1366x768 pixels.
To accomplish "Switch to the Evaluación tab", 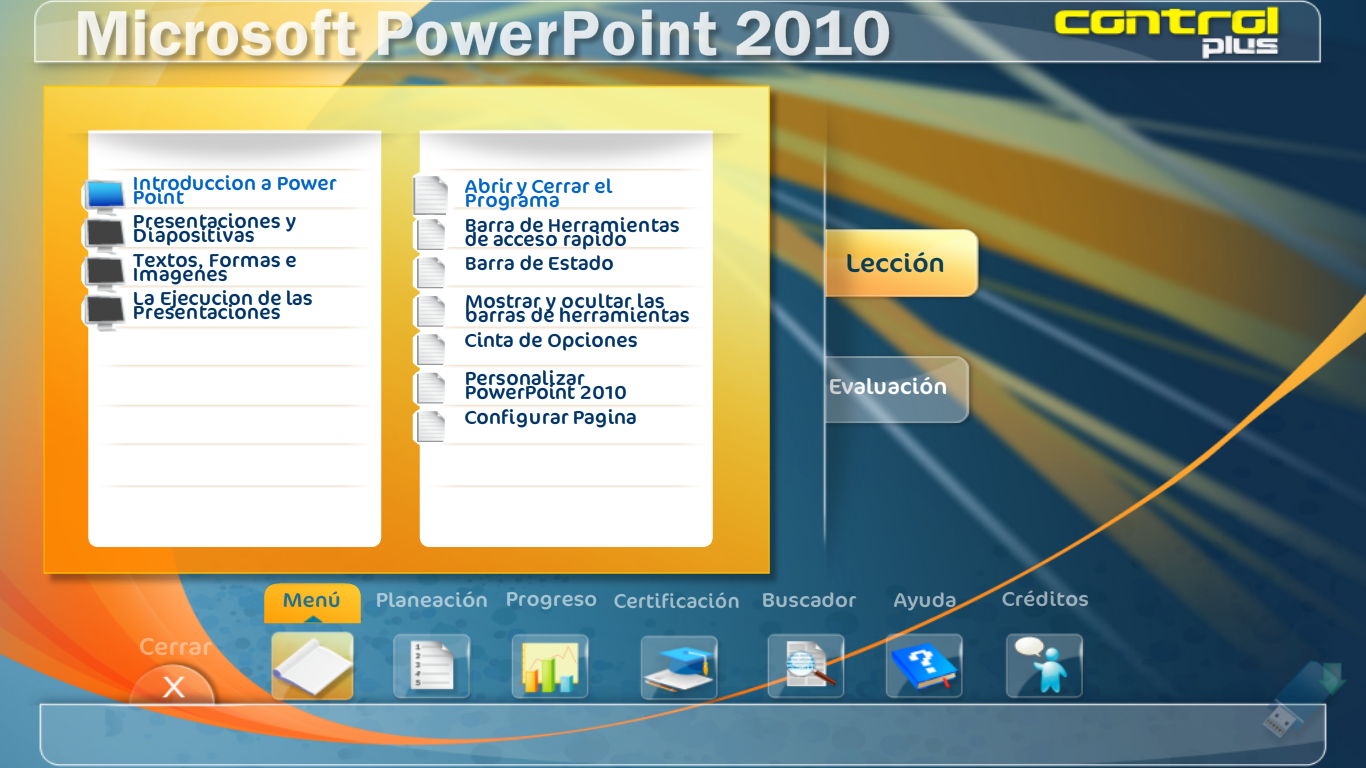I will [x=897, y=389].
